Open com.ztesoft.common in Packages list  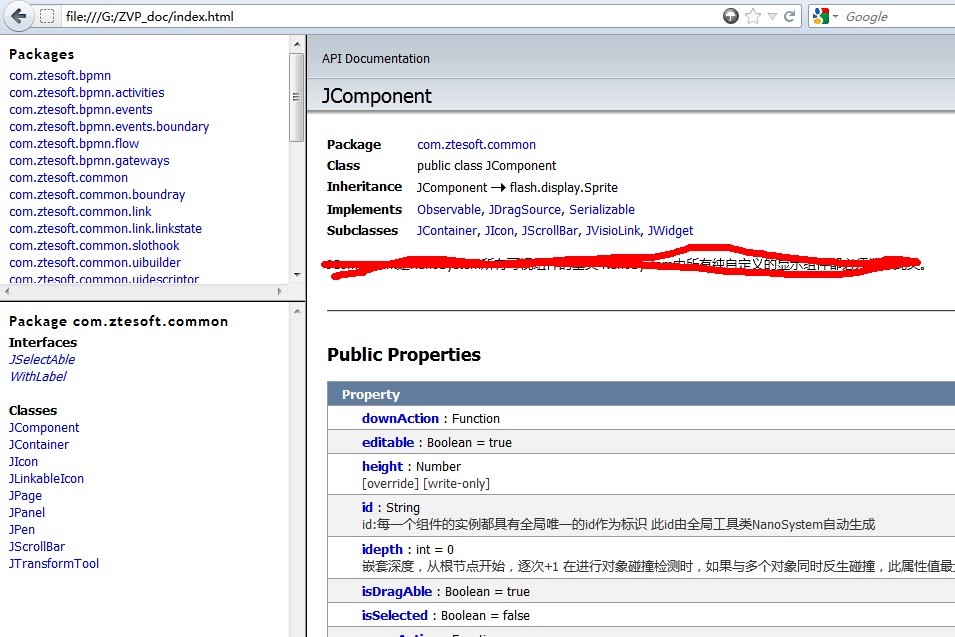coord(68,178)
